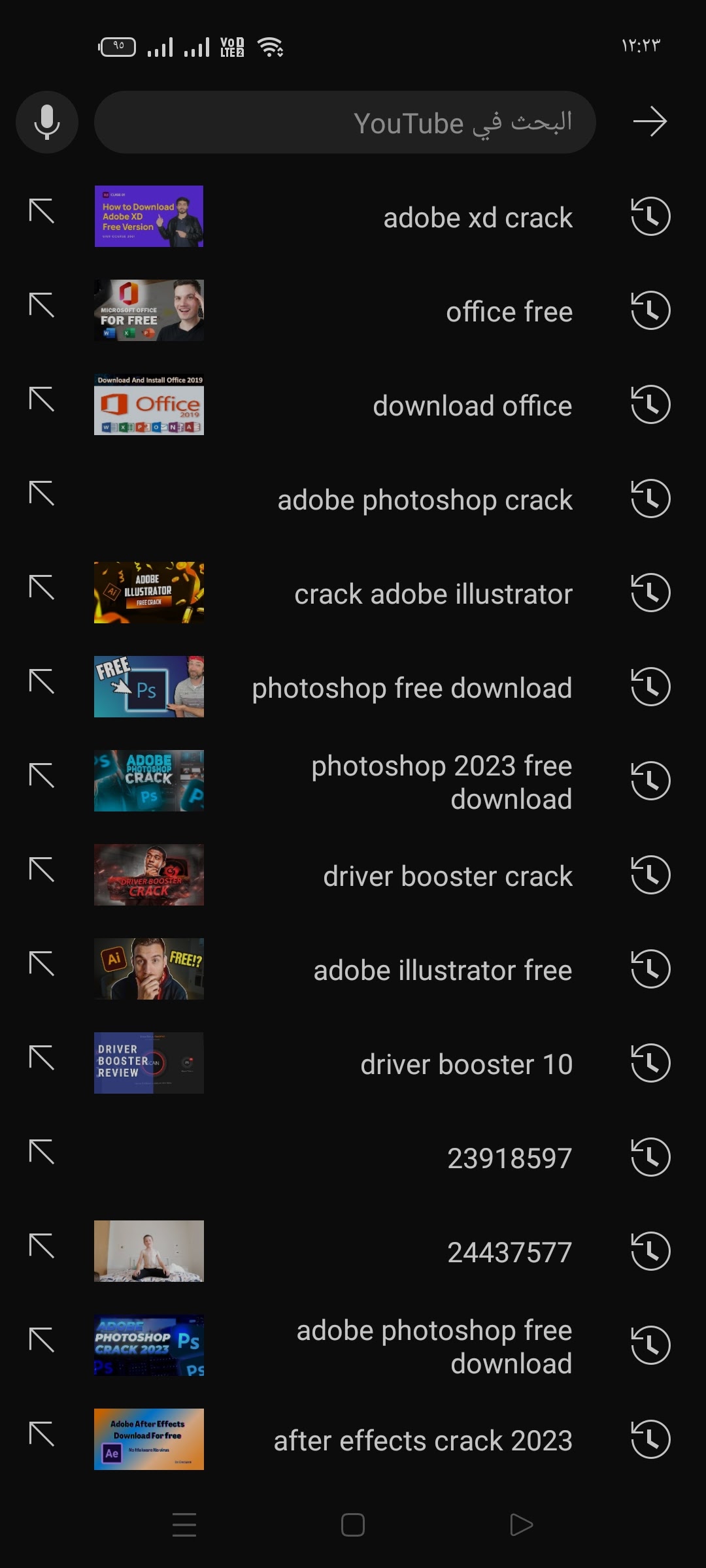Tap history clock icon for 'adobe xd crack'
The image size is (706, 1568).
650,216
